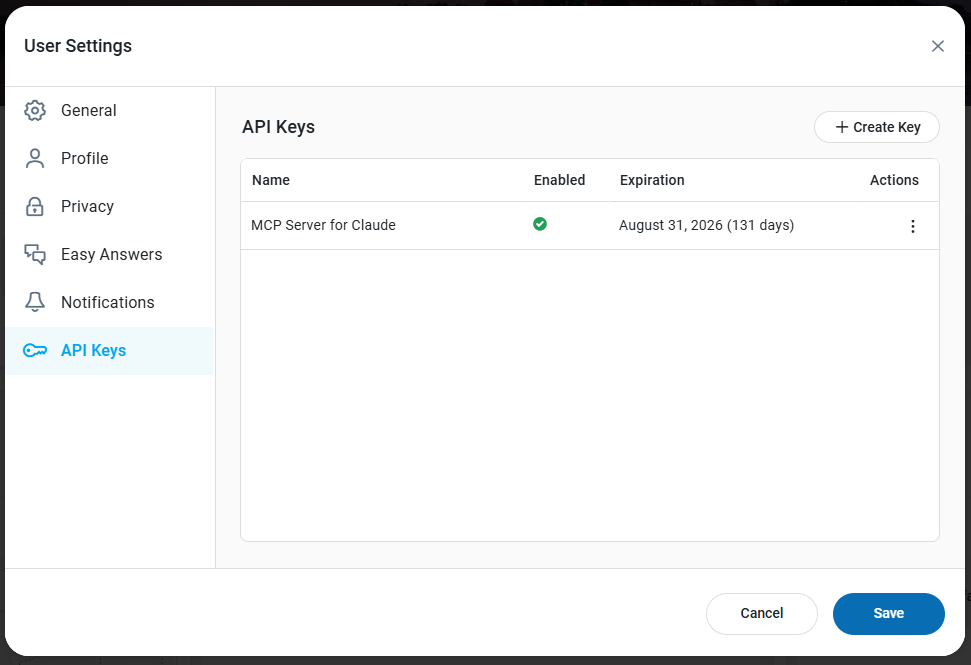971x665 pixels.
Task: Click the Name column header
Action: [x=271, y=180]
